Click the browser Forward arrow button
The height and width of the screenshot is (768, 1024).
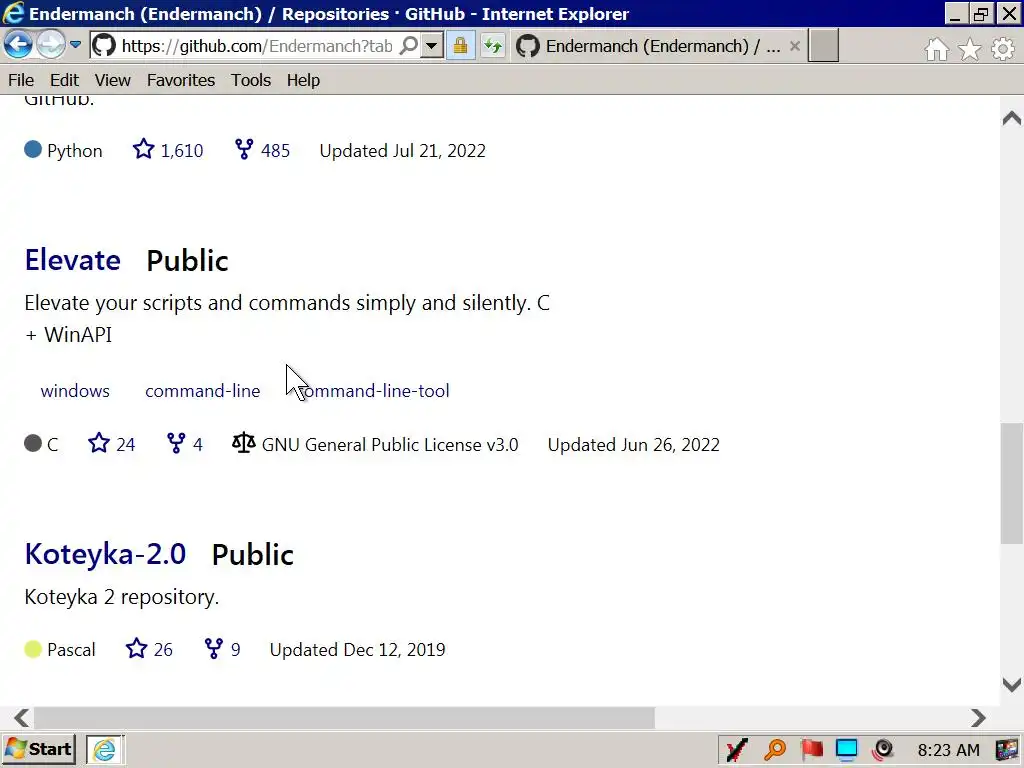tap(50, 45)
